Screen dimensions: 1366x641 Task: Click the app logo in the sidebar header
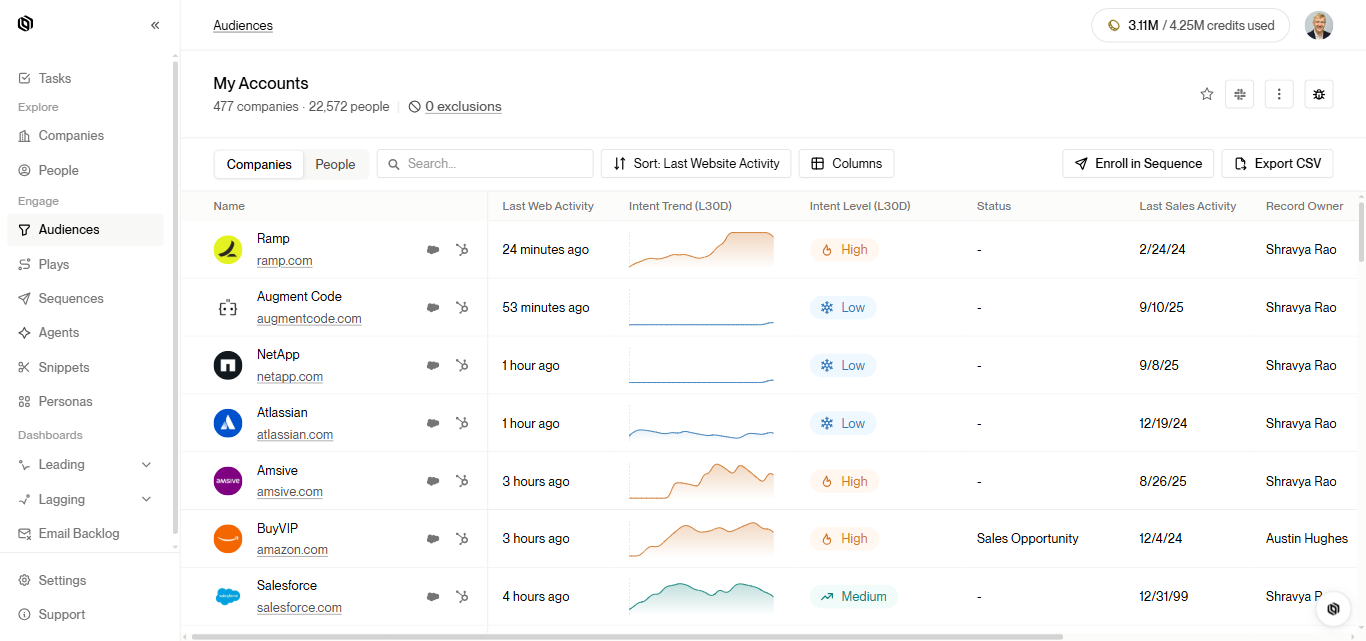pos(25,24)
